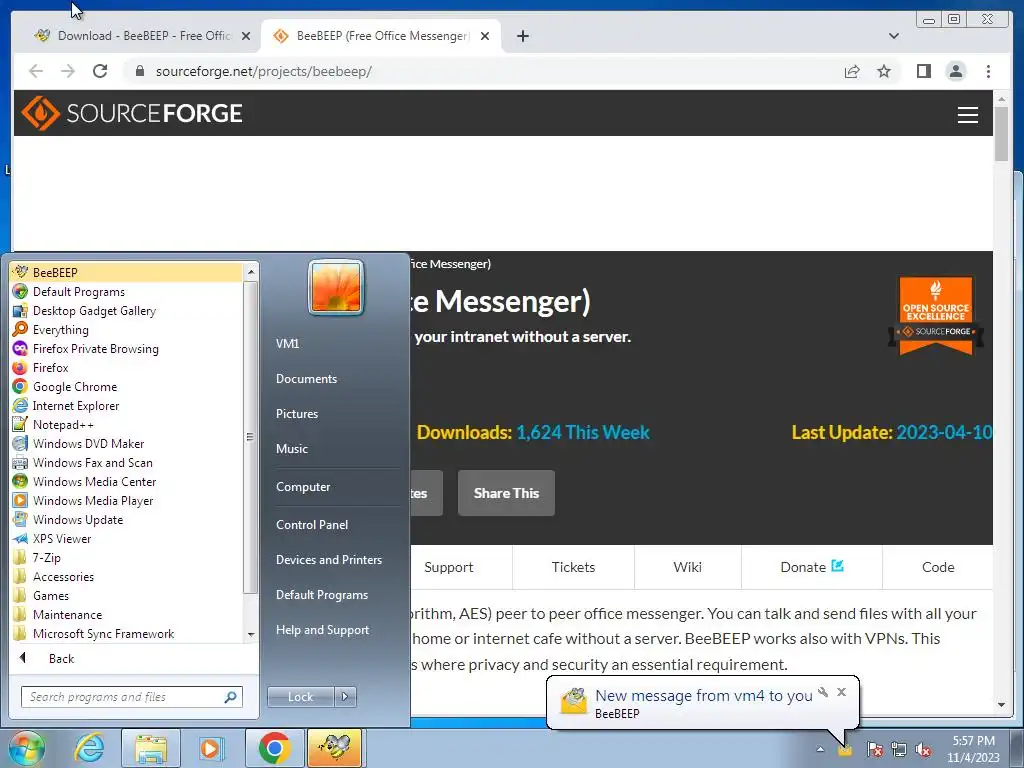Open the shutdown options arrow beside Lock

(x=345, y=697)
